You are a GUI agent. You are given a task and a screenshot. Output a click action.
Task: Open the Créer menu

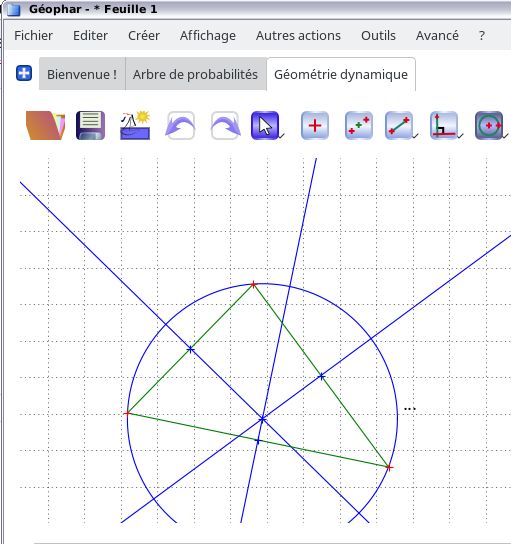pos(144,35)
